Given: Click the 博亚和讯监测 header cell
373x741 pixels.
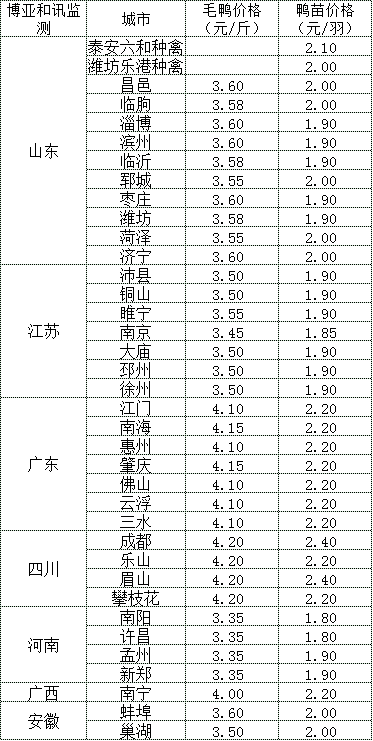Looking at the screenshot, I should (x=43, y=19).
